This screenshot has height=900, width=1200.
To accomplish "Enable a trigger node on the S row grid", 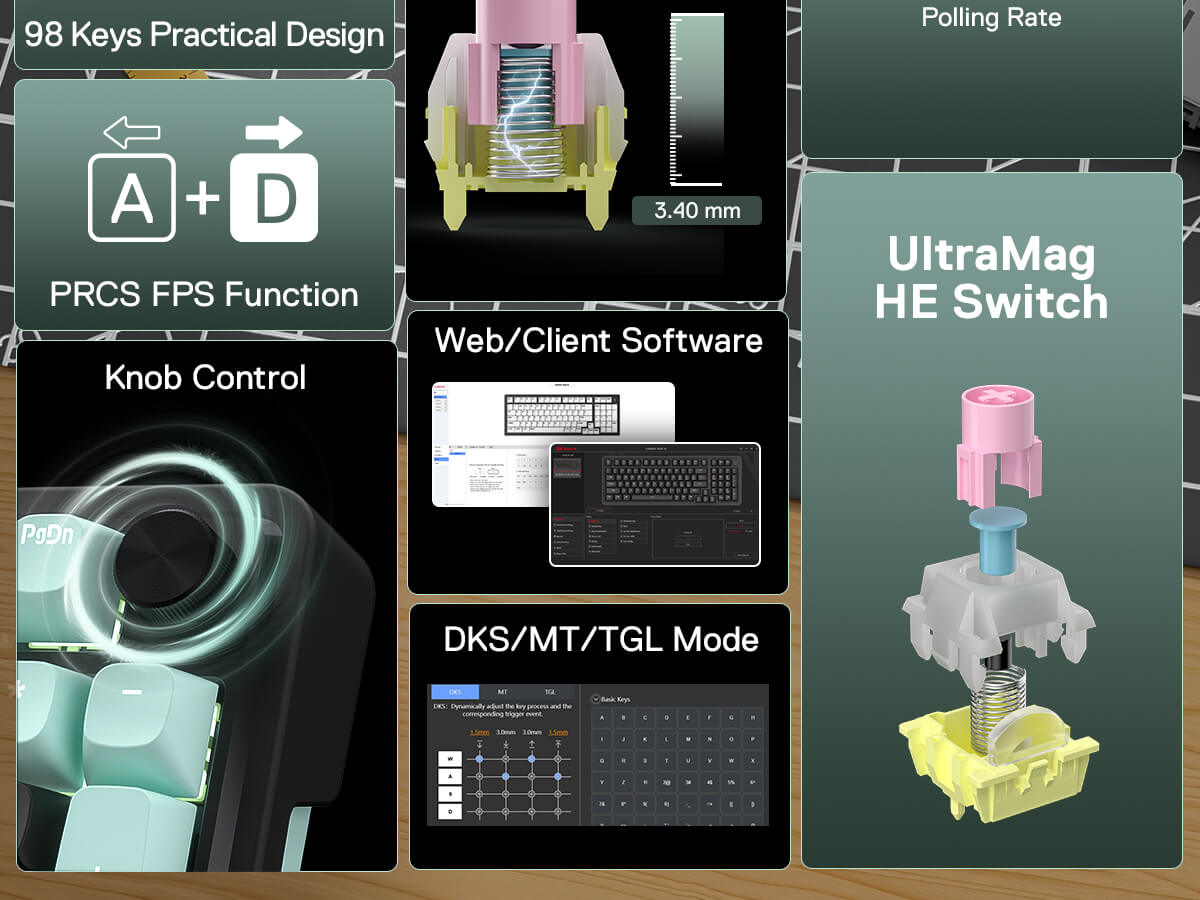I will pyautogui.click(x=479, y=793).
